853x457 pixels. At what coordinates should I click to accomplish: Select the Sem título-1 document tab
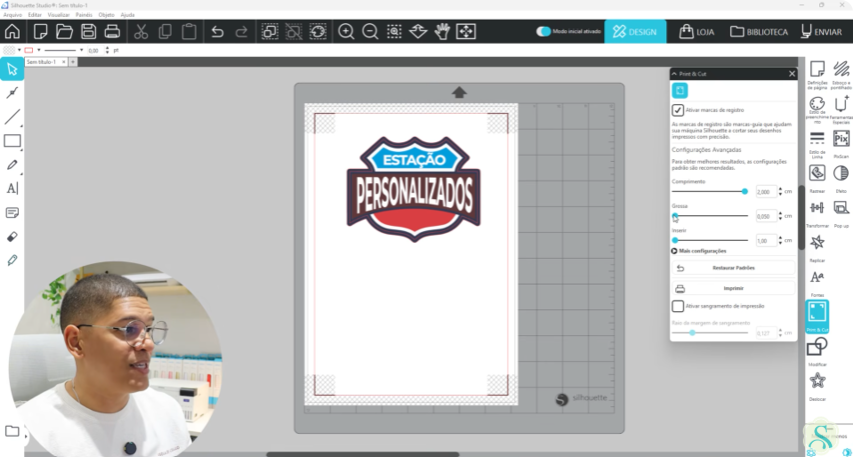pyautogui.click(x=41, y=62)
